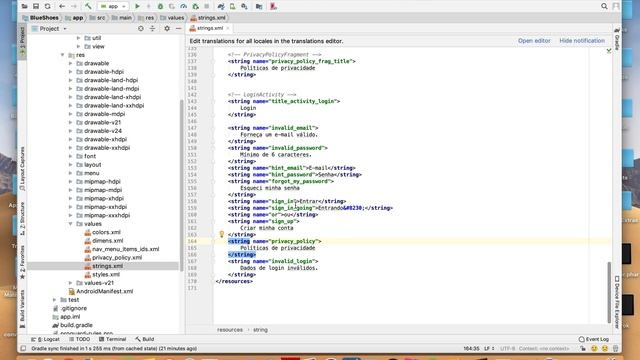The width and height of the screenshot is (640, 360).
Task: Expand the menu folder
Action: click(71, 173)
